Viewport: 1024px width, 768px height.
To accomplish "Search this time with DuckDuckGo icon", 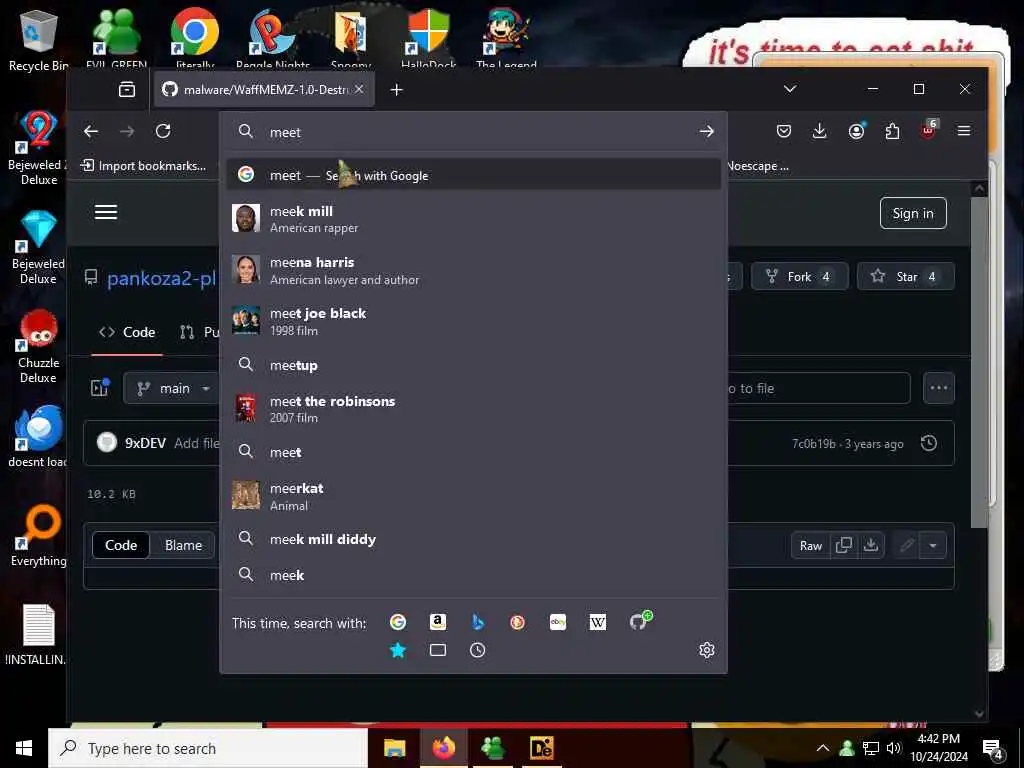I will coord(517,622).
